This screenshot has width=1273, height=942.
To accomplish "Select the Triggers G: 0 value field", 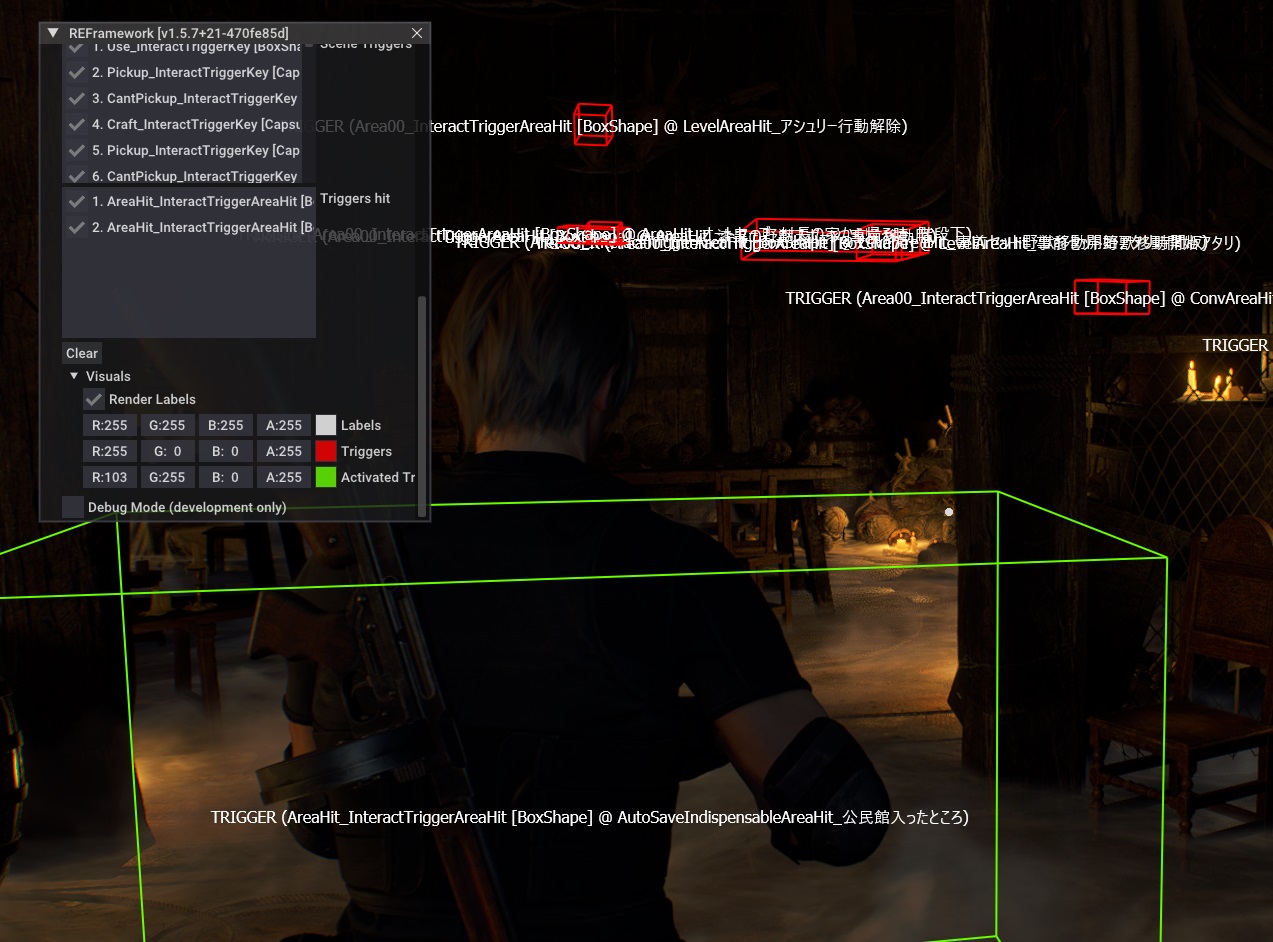I will tap(168, 451).
